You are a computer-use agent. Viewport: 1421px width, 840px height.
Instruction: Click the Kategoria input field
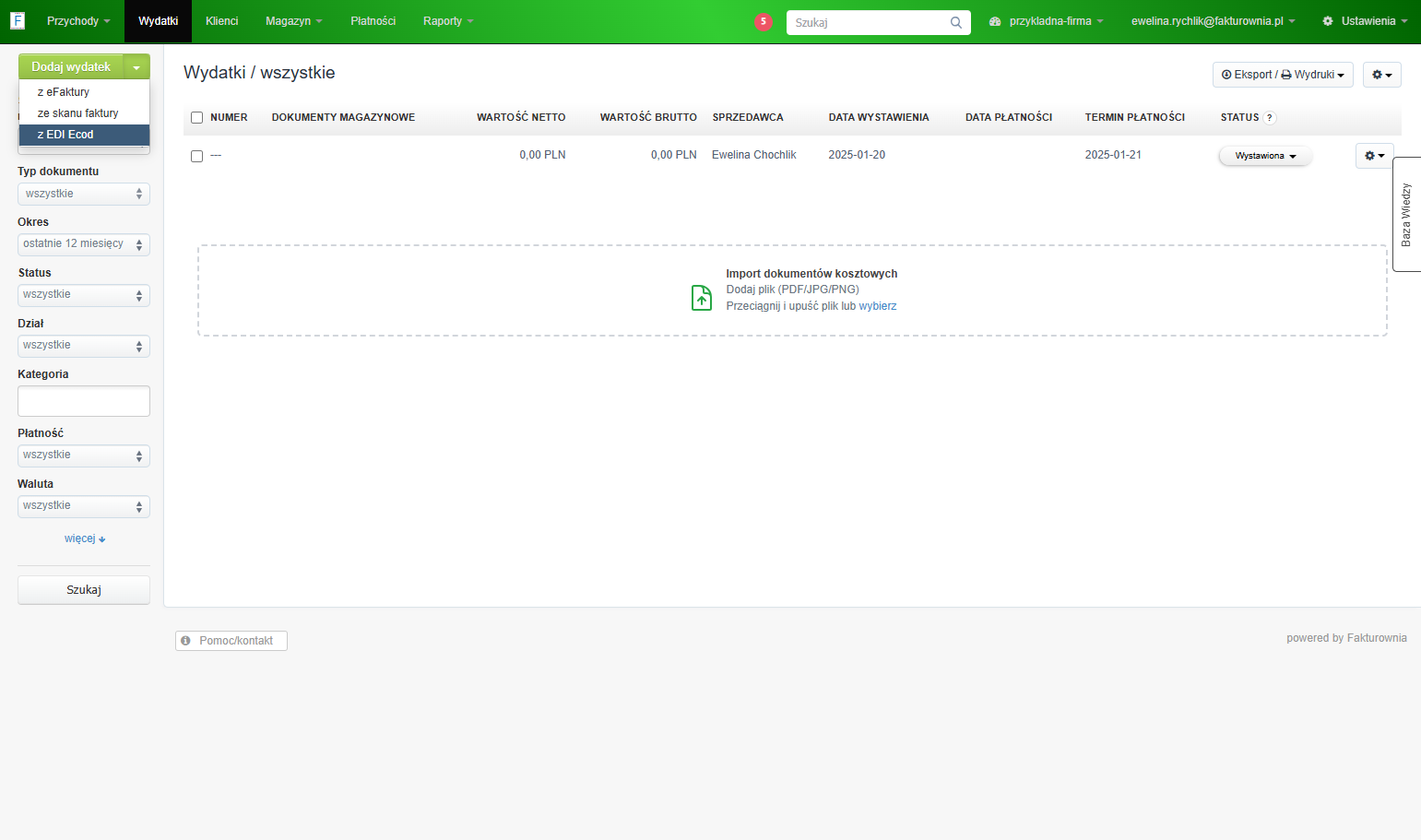click(x=84, y=401)
